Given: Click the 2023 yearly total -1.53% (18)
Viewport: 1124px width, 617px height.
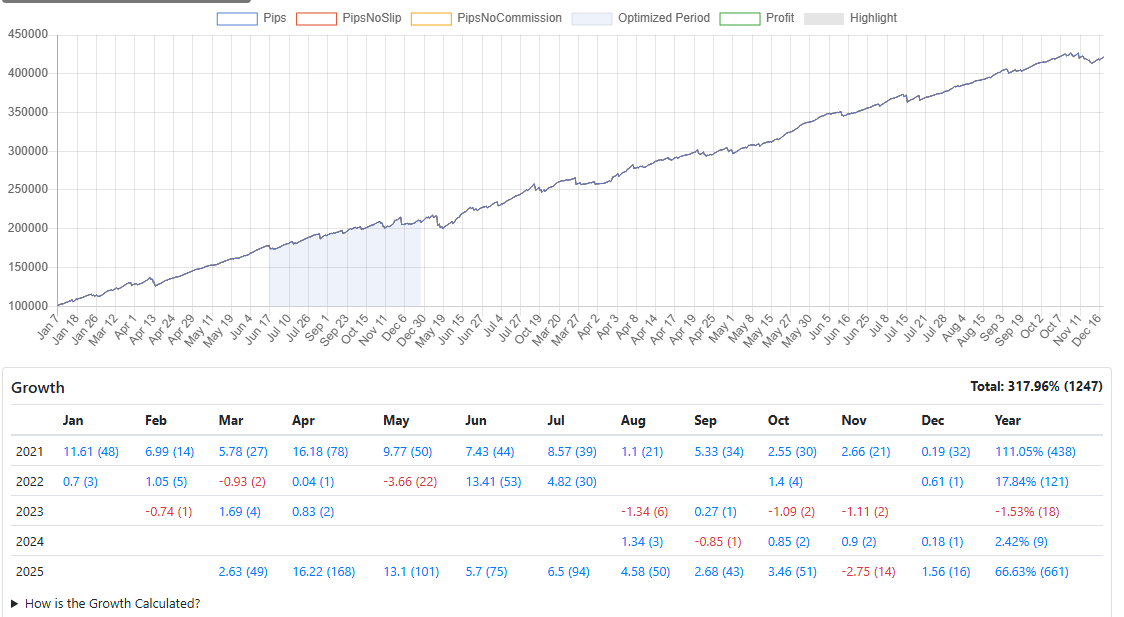Looking at the screenshot, I should tap(1027, 512).
